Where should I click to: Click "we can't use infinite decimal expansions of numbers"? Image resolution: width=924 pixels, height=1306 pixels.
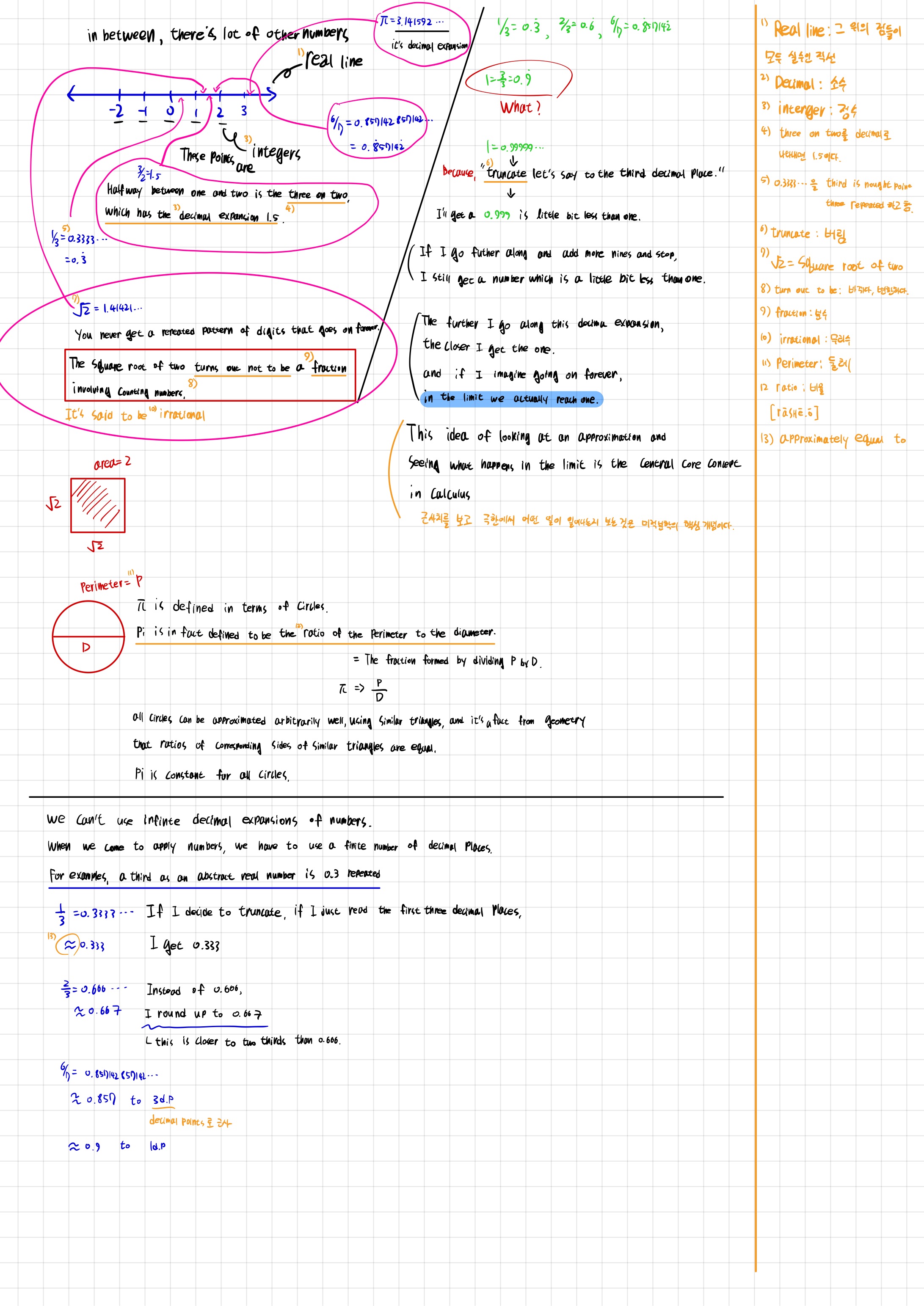[209, 820]
